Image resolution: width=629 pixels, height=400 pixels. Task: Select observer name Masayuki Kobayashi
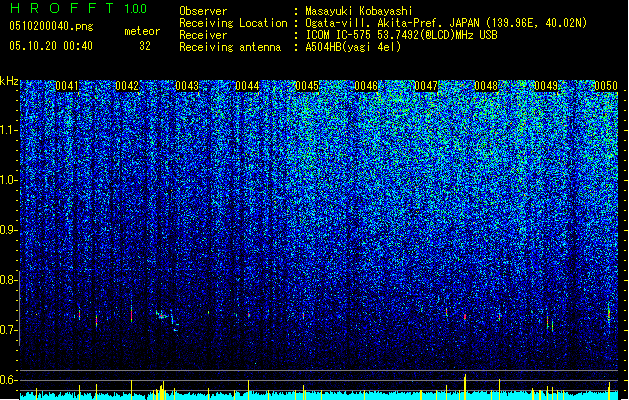pos(358,11)
